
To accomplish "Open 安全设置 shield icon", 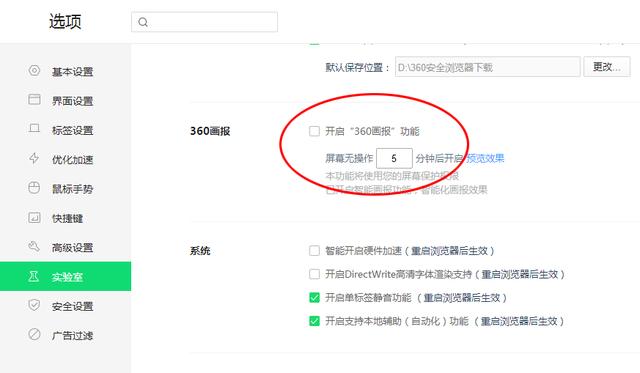I will (34, 305).
